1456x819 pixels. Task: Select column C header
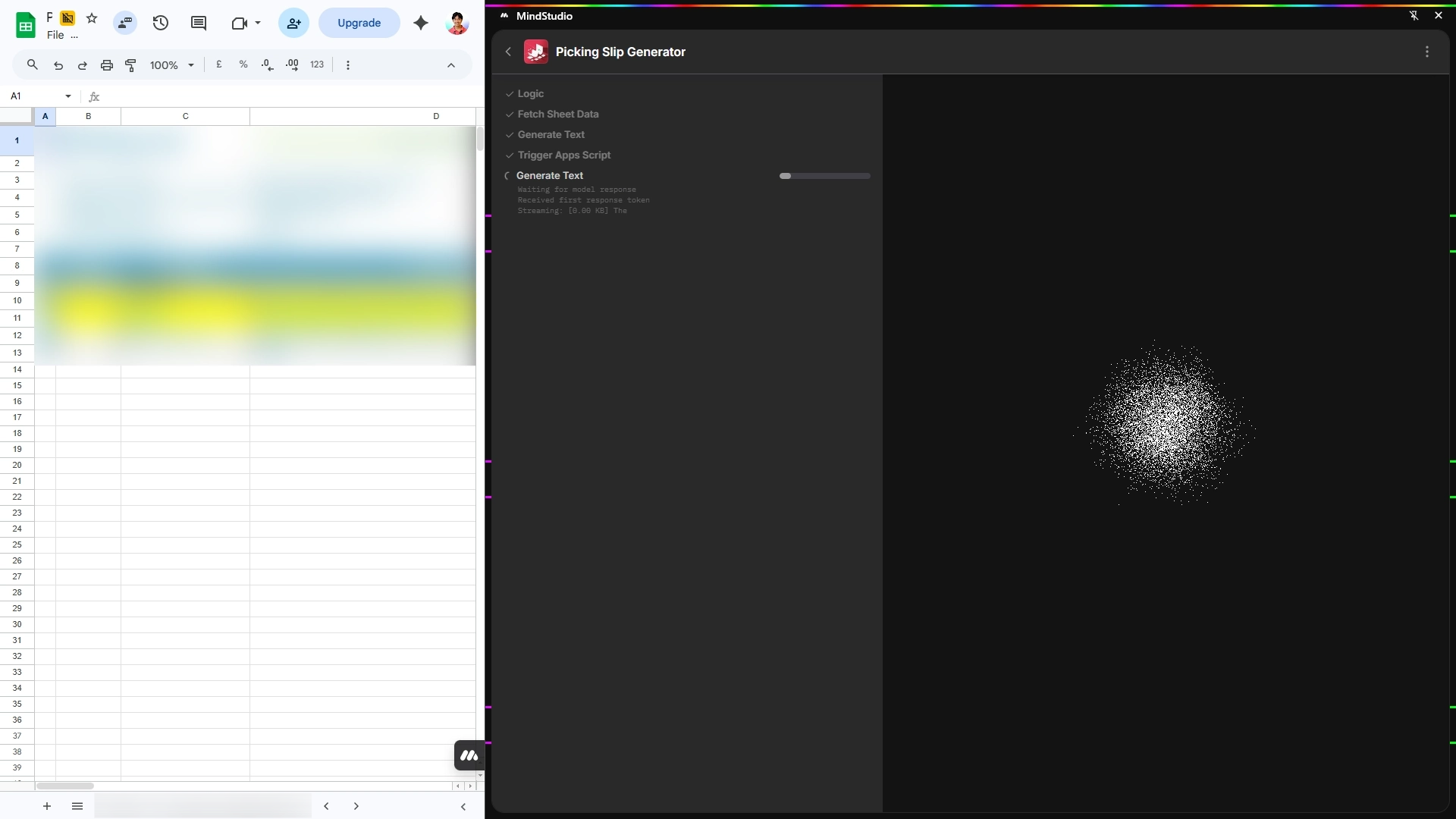coord(186,116)
